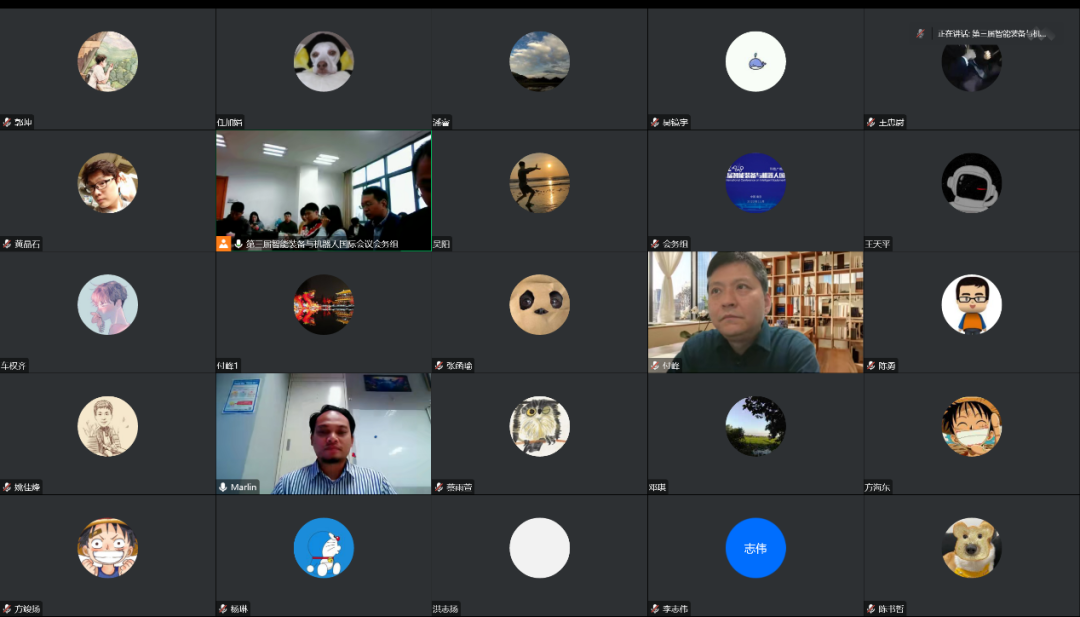Image resolution: width=1080 pixels, height=617 pixels.
Task: Click the Doraemon avatar of 杨琳
Action: pos(323,548)
